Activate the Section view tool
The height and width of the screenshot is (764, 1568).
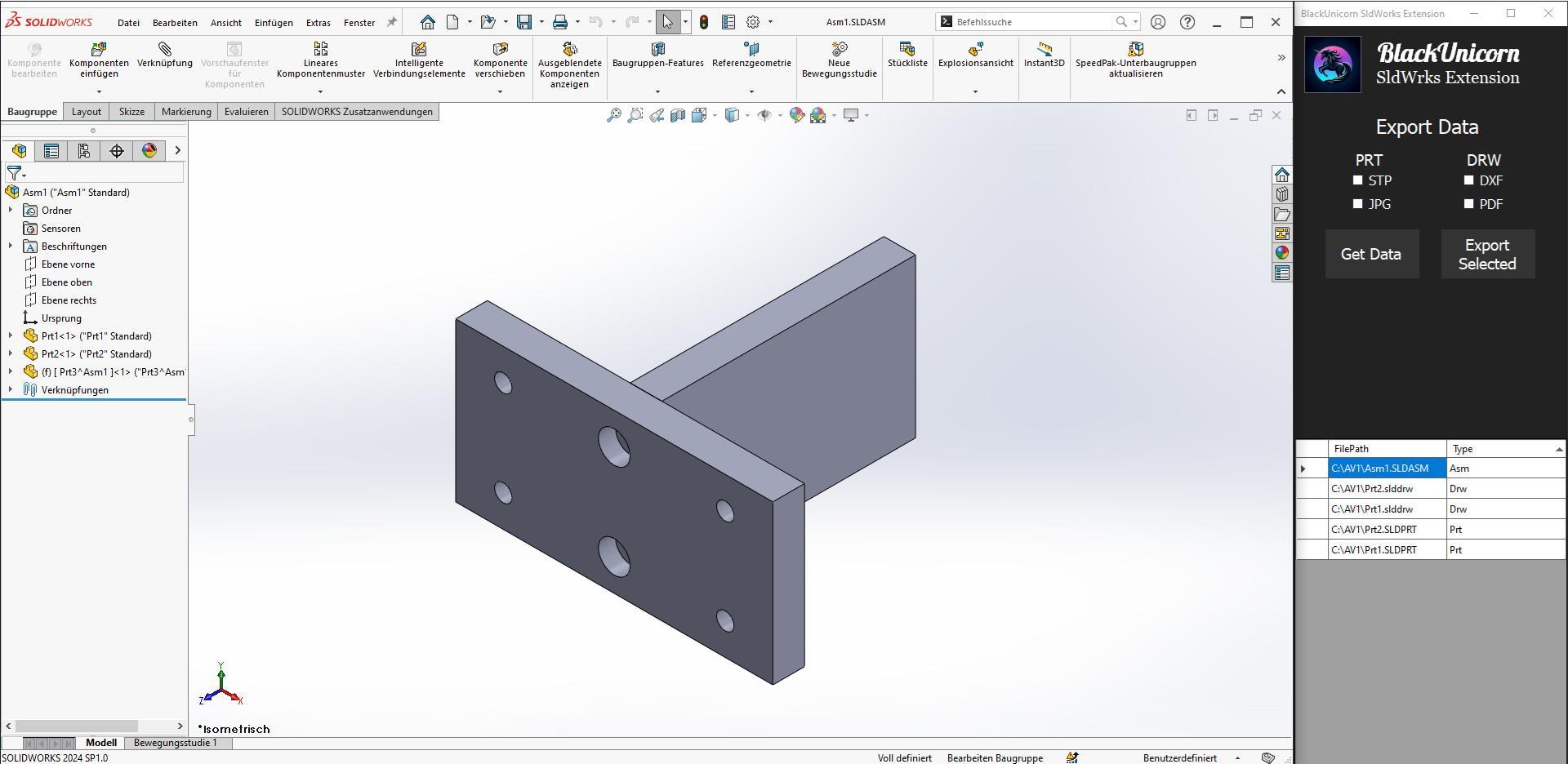(678, 115)
